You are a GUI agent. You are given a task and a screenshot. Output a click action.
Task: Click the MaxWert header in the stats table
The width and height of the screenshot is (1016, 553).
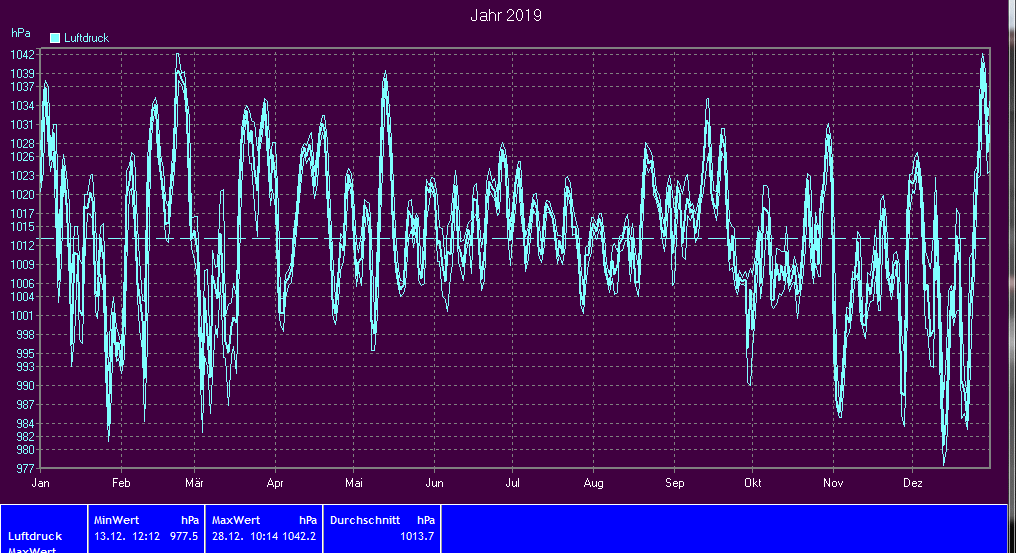click(236, 520)
